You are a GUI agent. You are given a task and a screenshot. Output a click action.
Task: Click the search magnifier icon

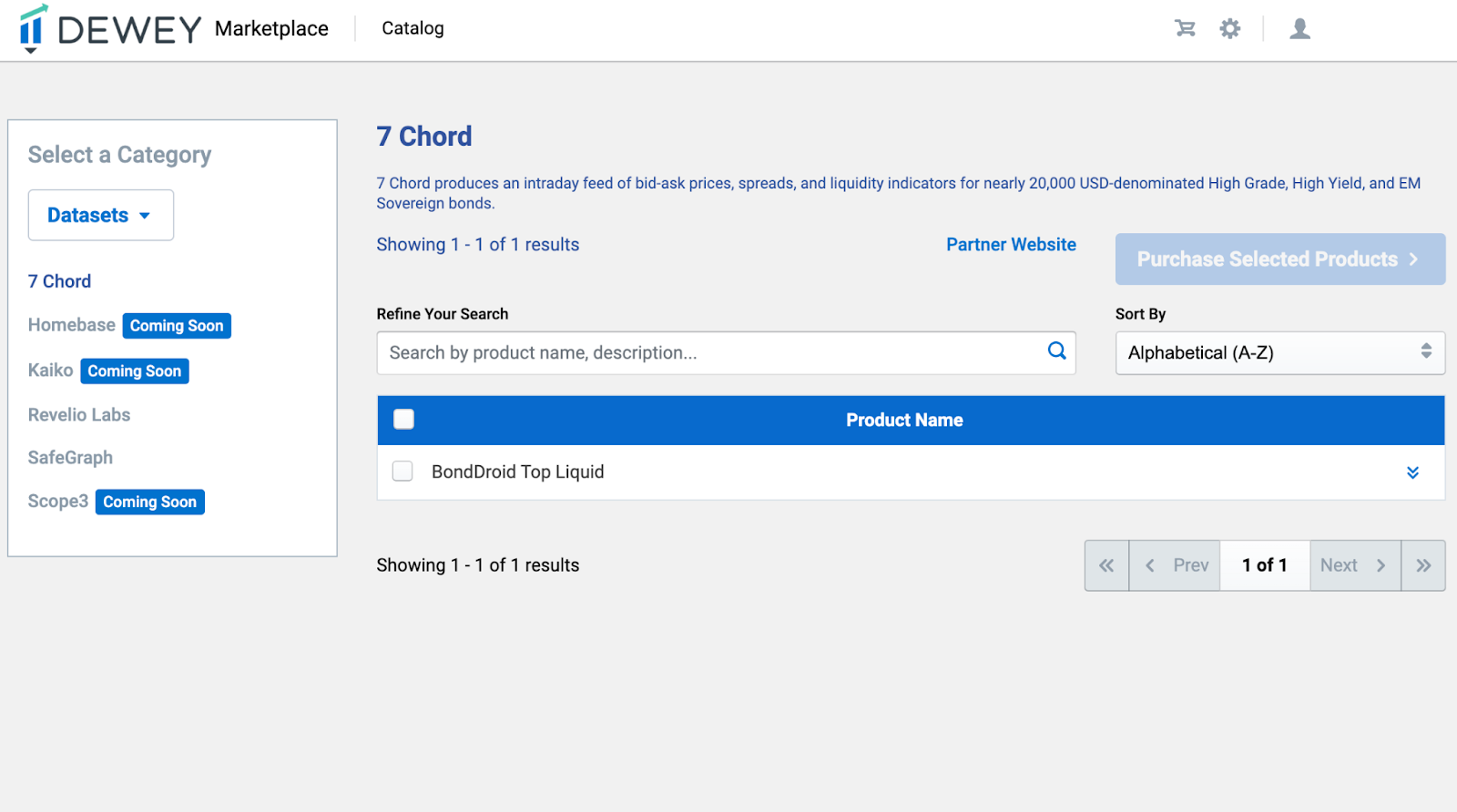coord(1055,351)
